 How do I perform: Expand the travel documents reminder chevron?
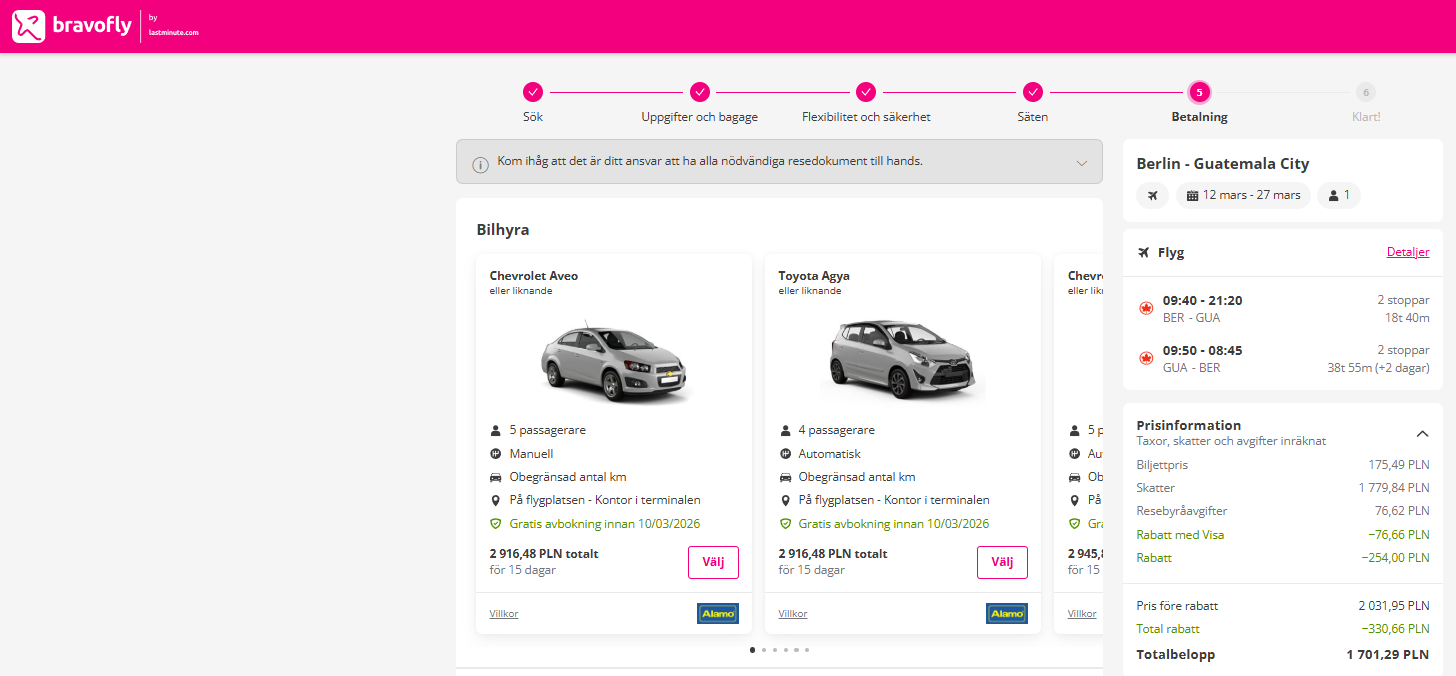(x=1082, y=163)
